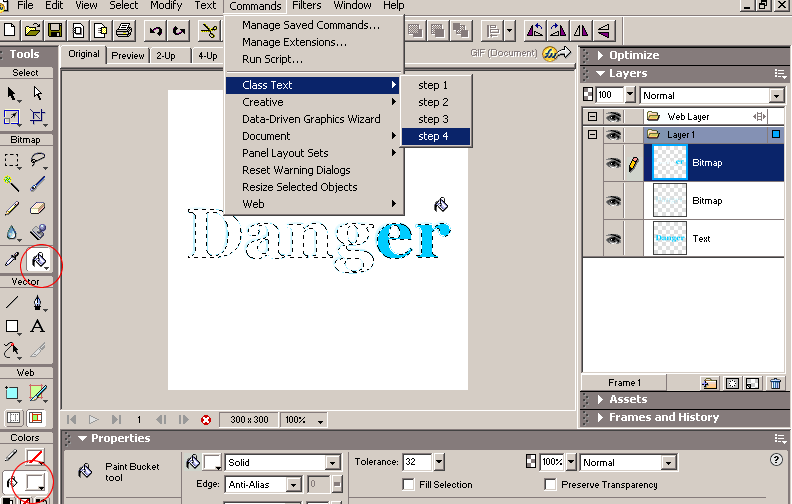The image size is (792, 504).
Task: Select the Freeform tool
Action: (12, 349)
